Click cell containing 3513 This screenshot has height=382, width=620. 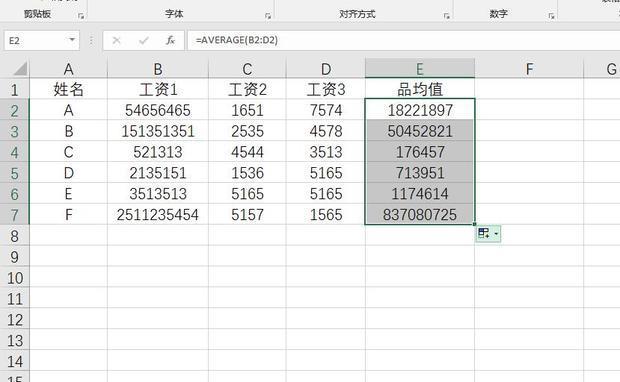326,152
